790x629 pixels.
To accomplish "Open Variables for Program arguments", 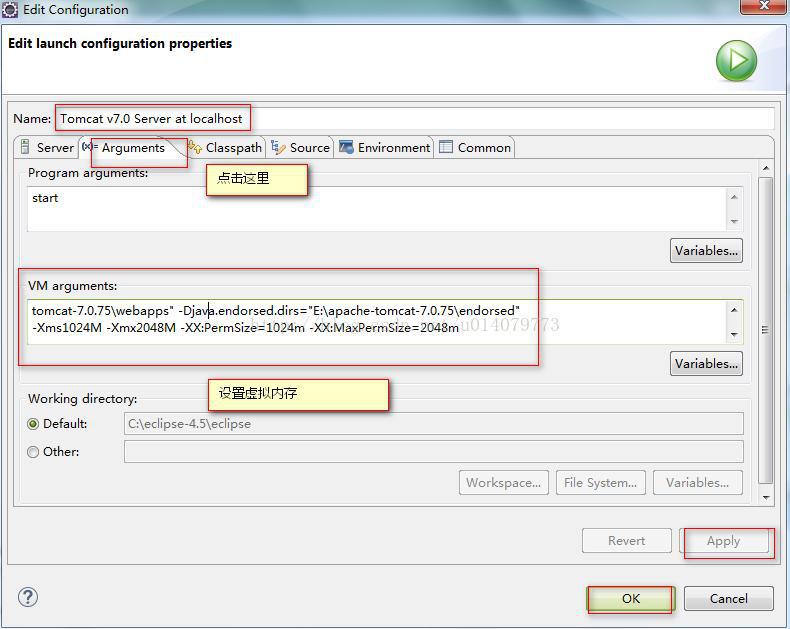I will 706,250.
